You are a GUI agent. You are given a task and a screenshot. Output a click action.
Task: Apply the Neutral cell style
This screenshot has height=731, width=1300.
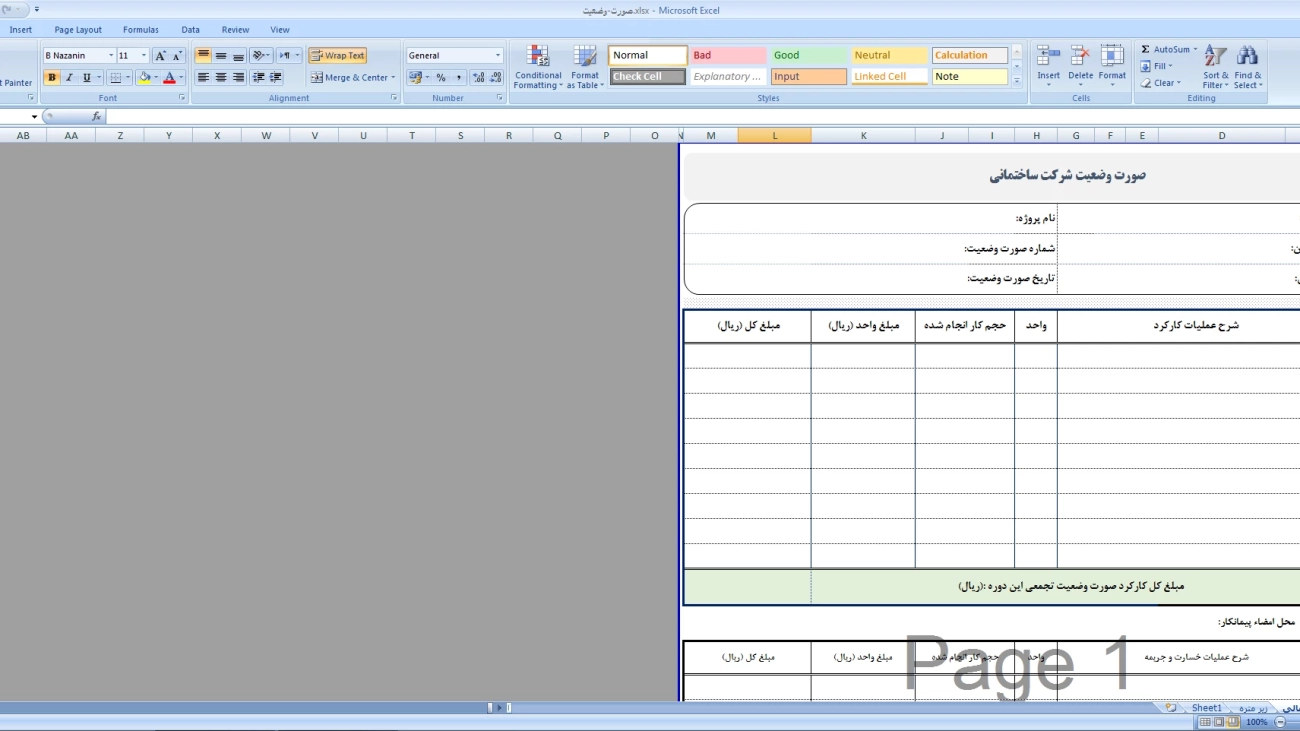coord(889,56)
